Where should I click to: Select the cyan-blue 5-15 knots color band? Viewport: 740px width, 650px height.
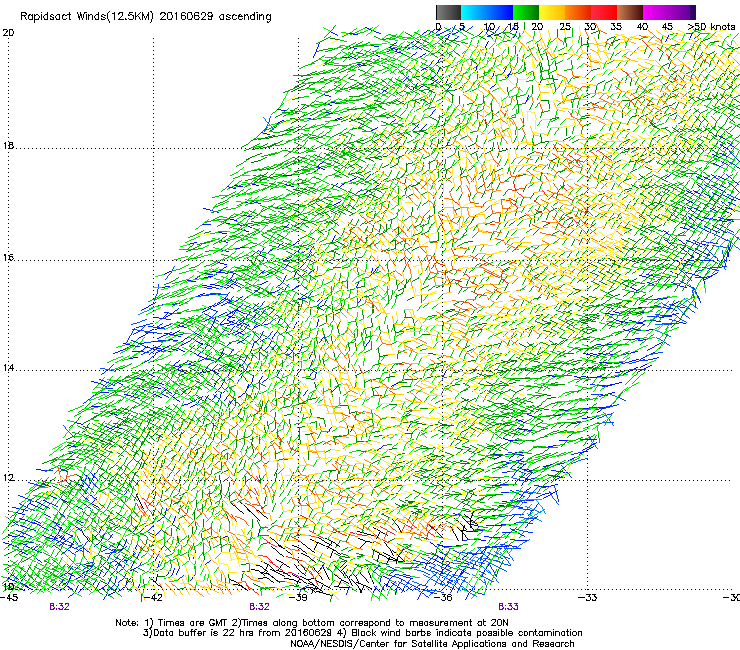tap(487, 12)
